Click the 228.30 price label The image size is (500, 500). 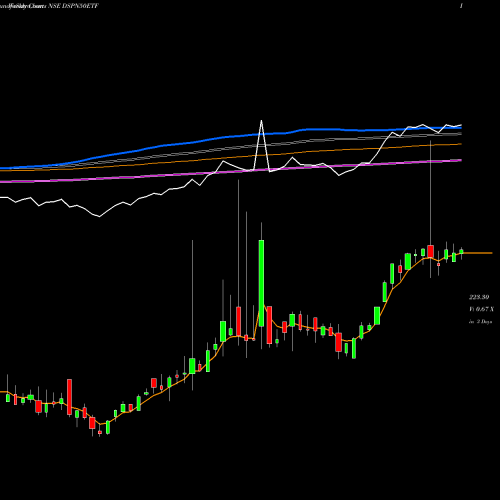pos(479,297)
